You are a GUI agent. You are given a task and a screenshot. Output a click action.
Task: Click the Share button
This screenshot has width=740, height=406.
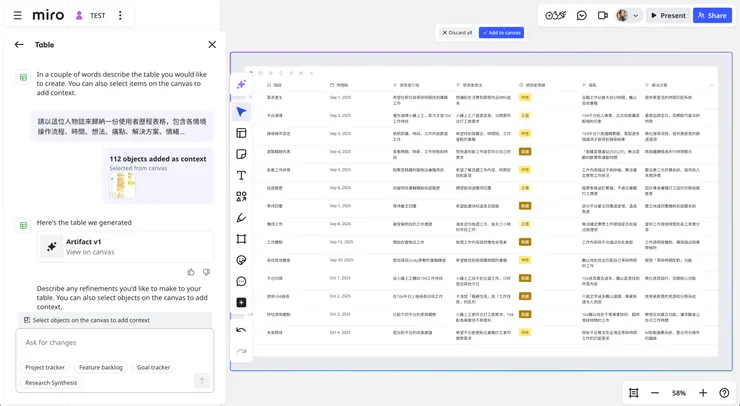pos(712,16)
